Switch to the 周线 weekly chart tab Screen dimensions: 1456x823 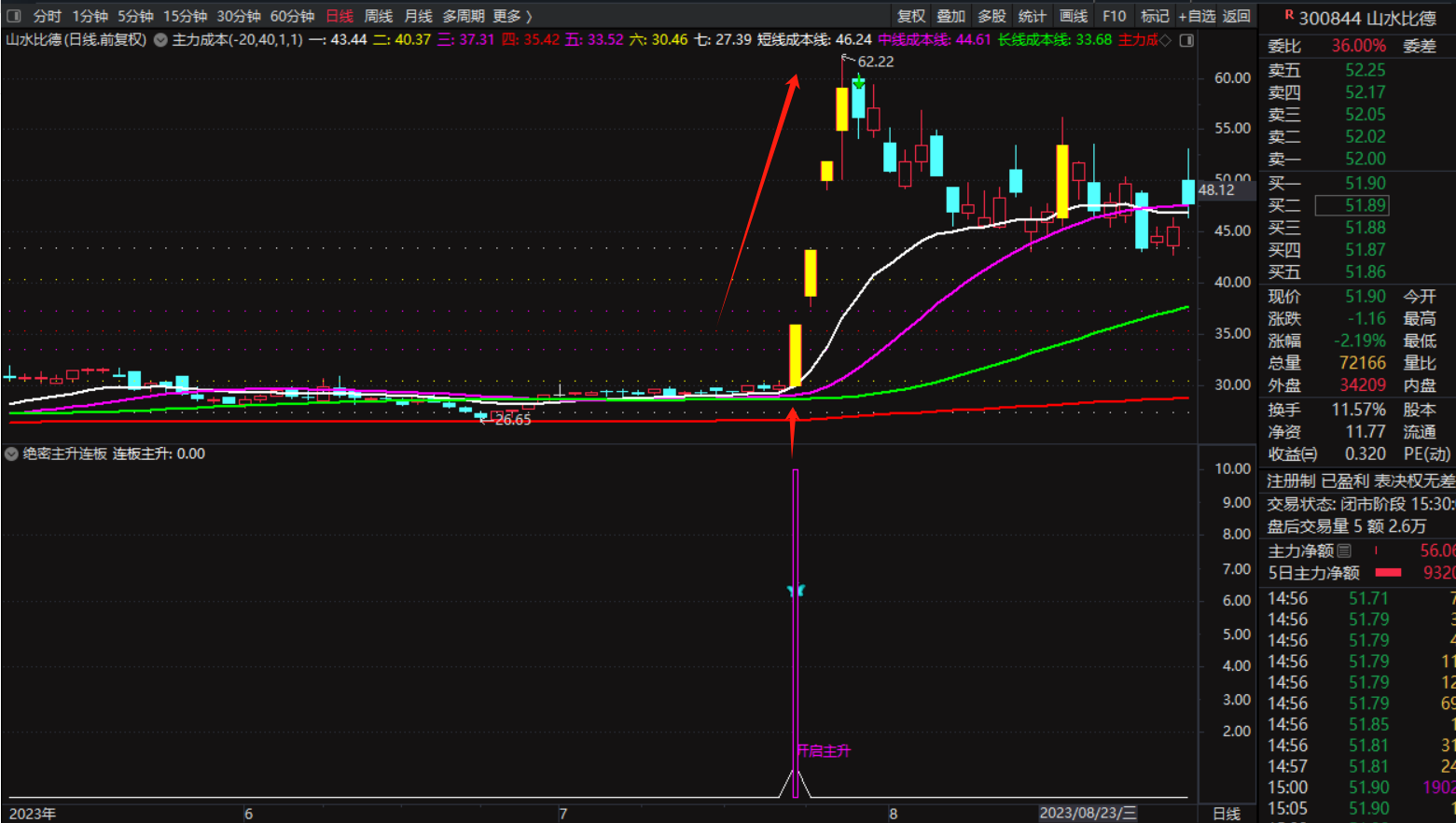(378, 16)
